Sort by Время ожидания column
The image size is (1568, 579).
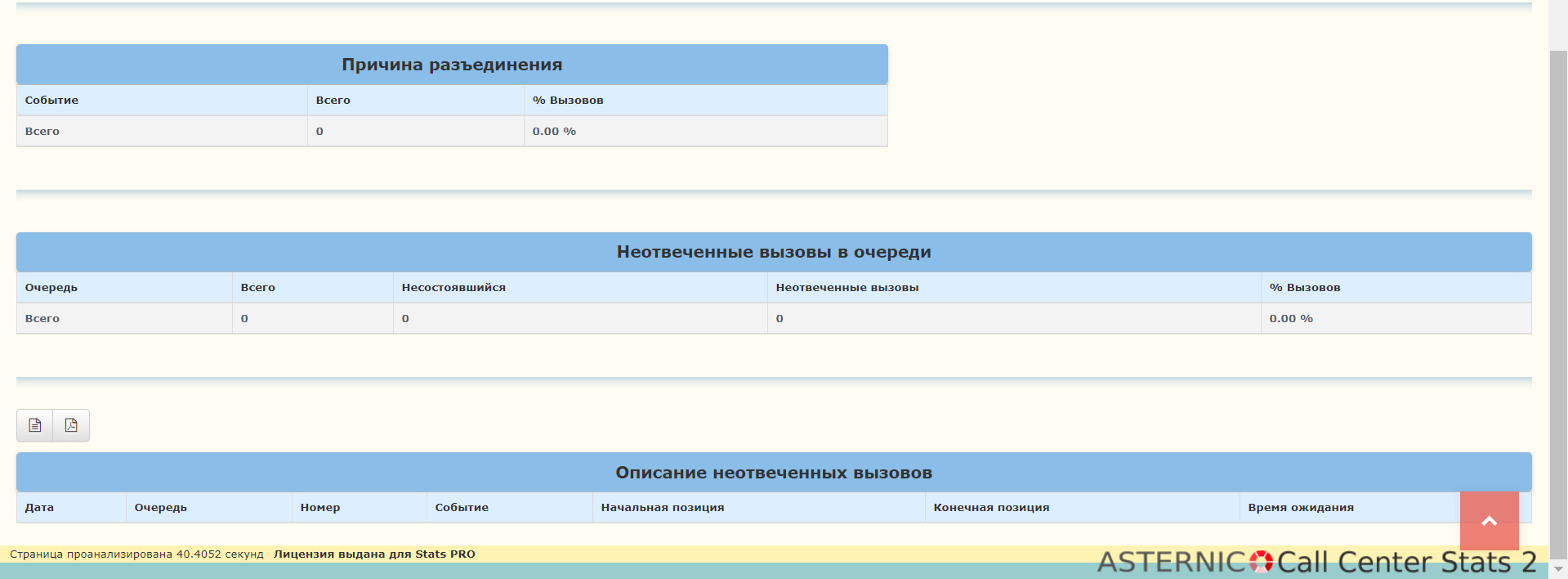click(x=1301, y=508)
